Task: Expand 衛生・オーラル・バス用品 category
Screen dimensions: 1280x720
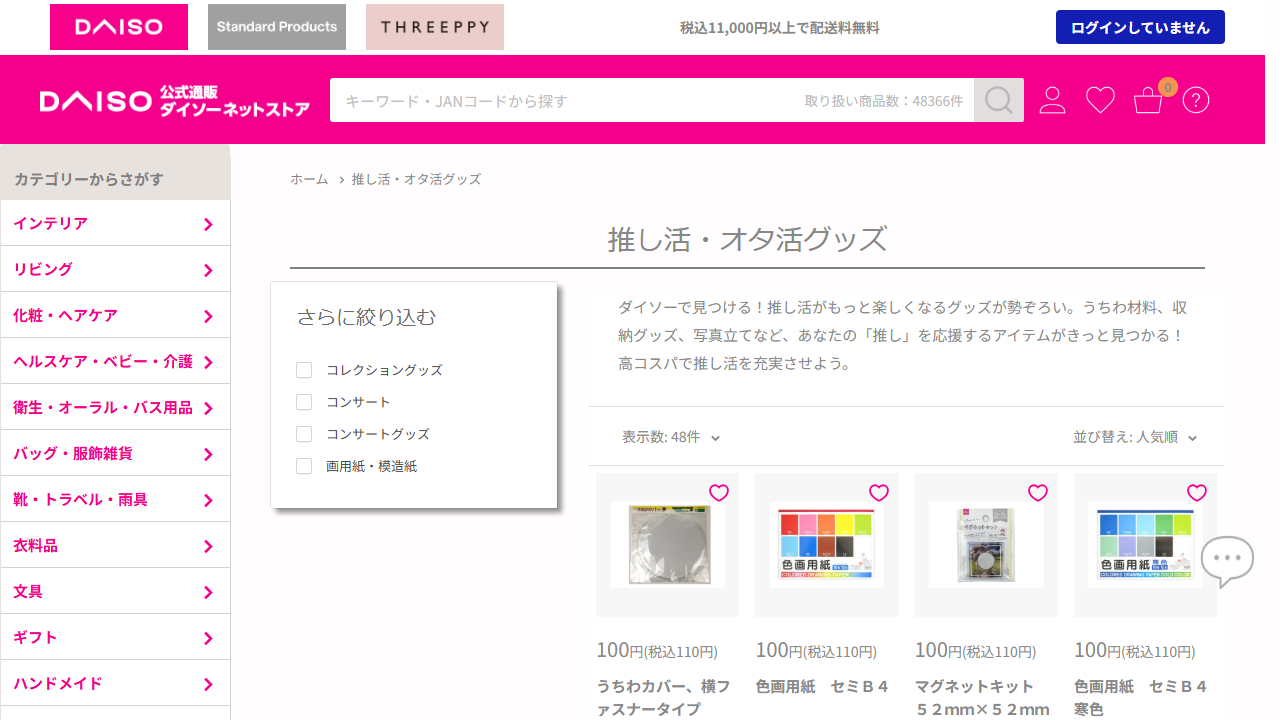Action: pos(115,407)
